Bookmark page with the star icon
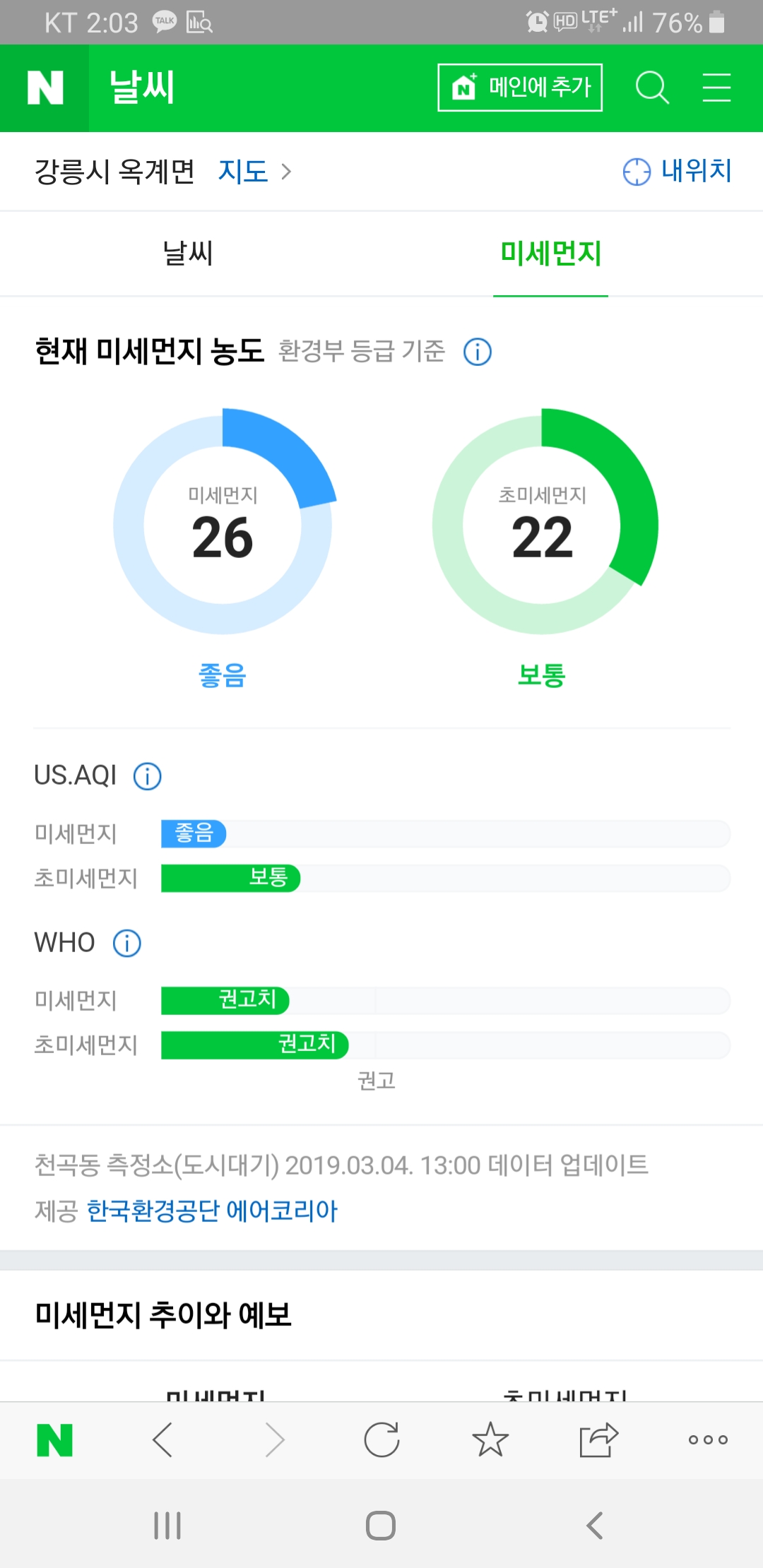 click(490, 1439)
